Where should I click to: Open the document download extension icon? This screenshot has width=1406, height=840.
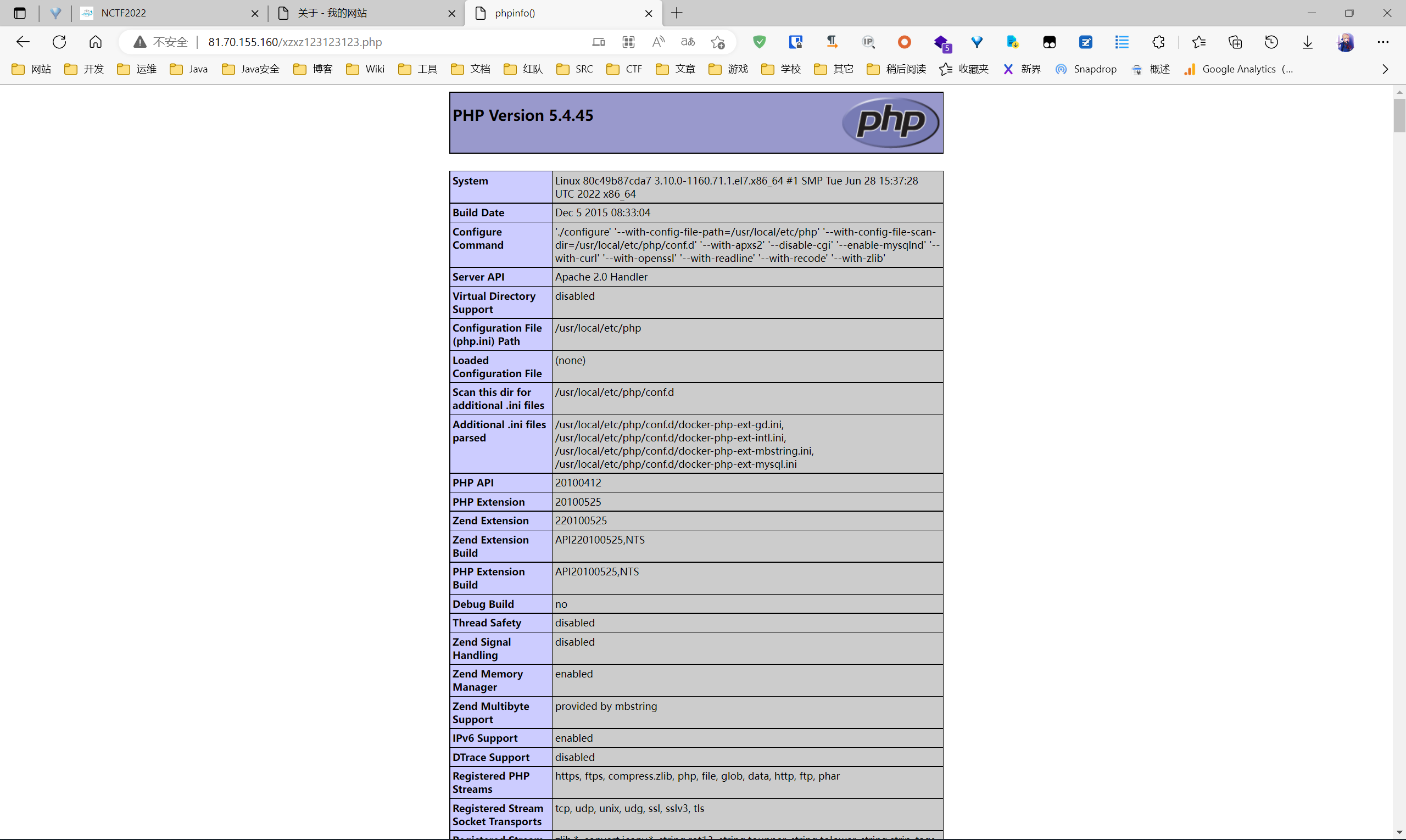(1013, 42)
